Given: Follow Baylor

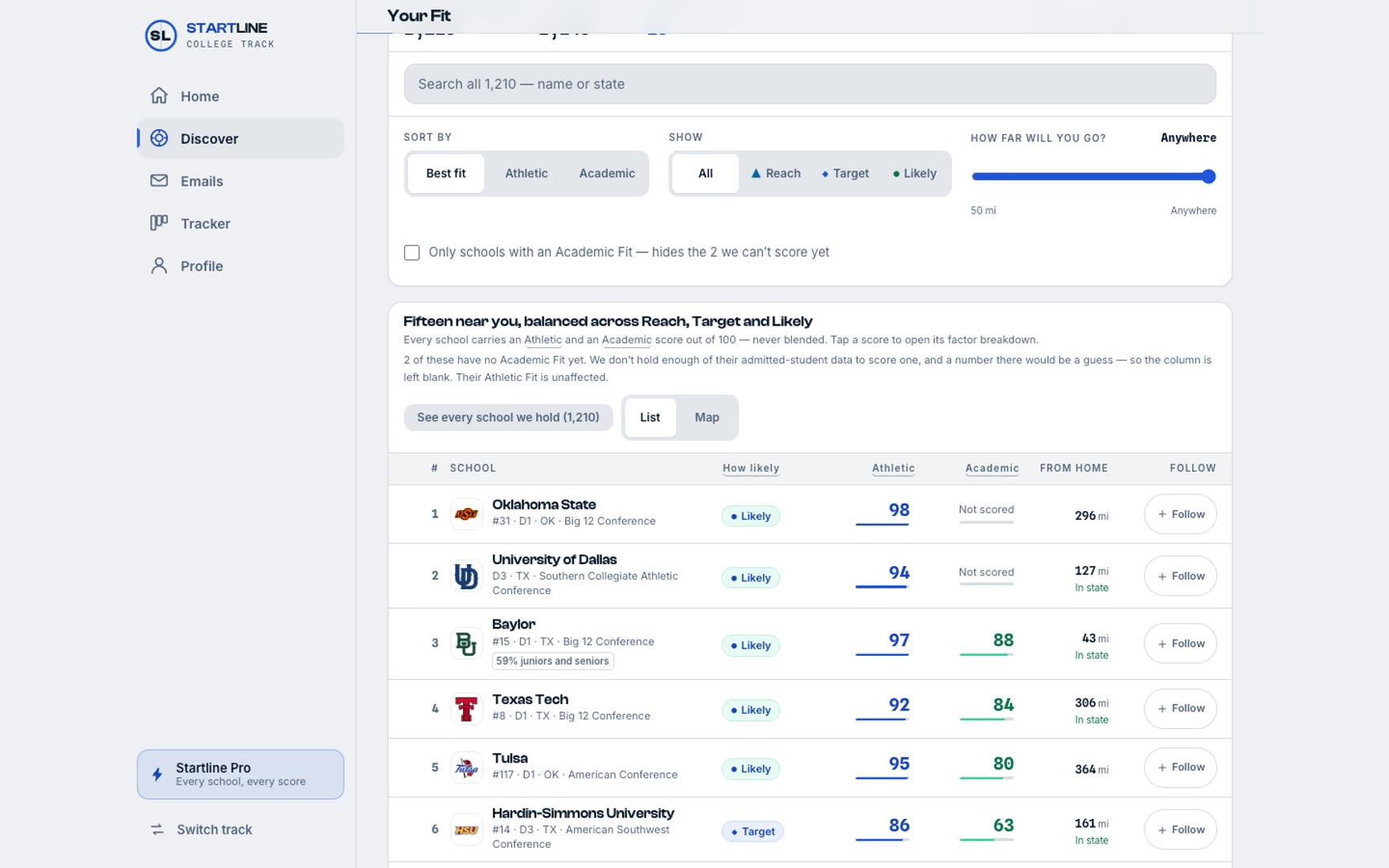Looking at the screenshot, I should click(x=1180, y=644).
